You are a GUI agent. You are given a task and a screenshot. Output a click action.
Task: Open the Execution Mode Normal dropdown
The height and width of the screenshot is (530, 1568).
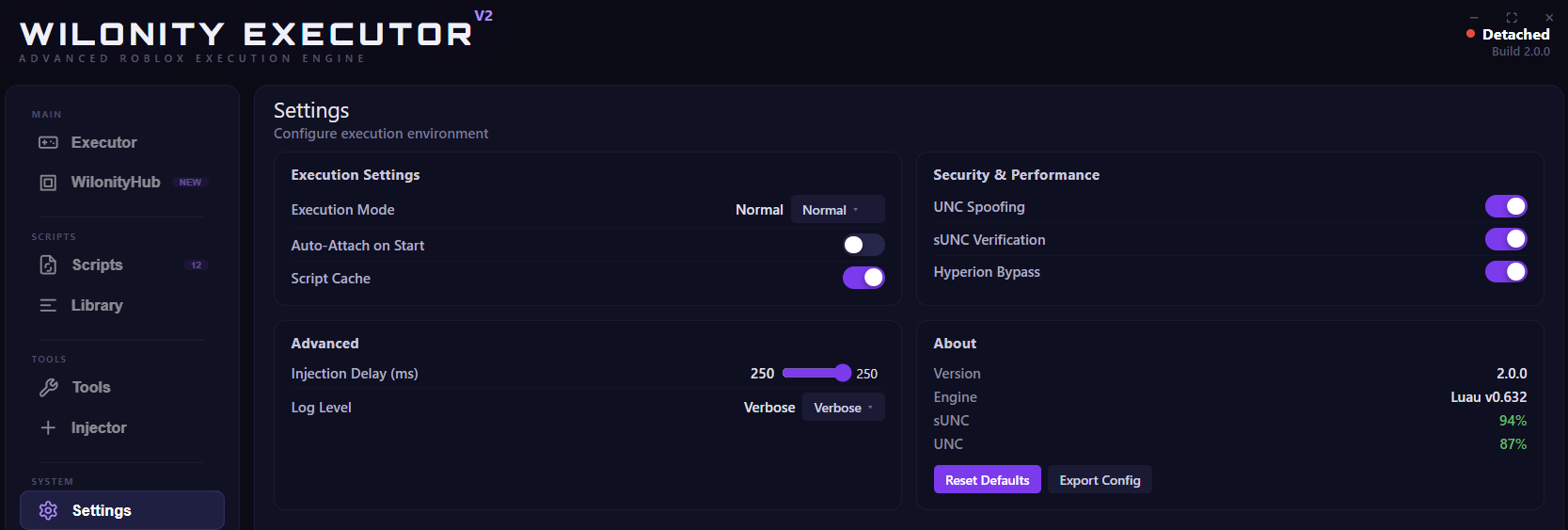pos(837,210)
